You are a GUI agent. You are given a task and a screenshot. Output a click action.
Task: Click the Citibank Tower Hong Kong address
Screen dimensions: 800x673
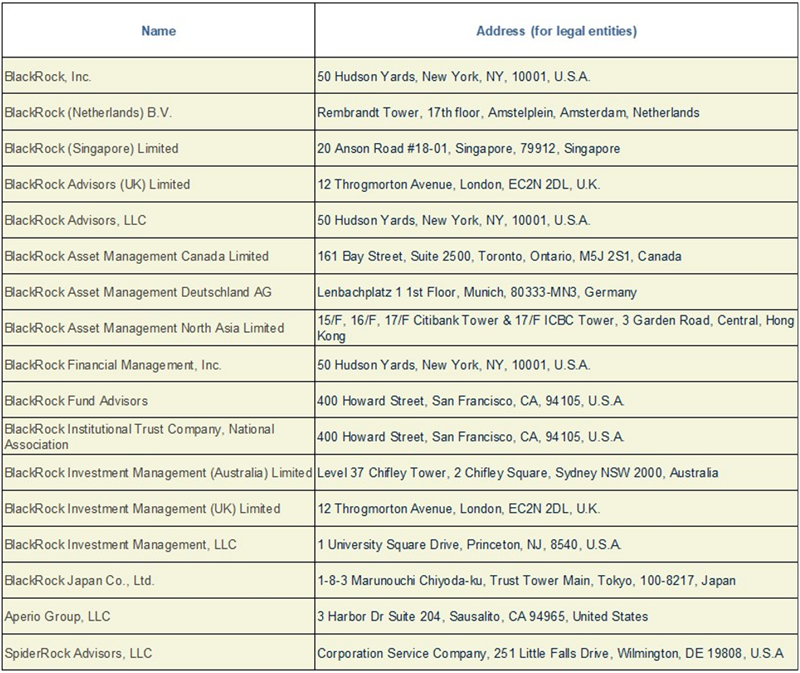(556, 328)
